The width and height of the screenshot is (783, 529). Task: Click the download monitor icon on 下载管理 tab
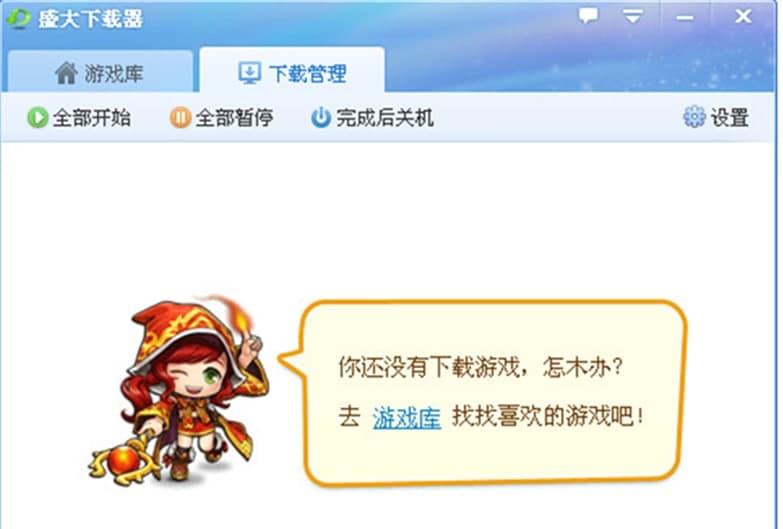pyautogui.click(x=249, y=73)
